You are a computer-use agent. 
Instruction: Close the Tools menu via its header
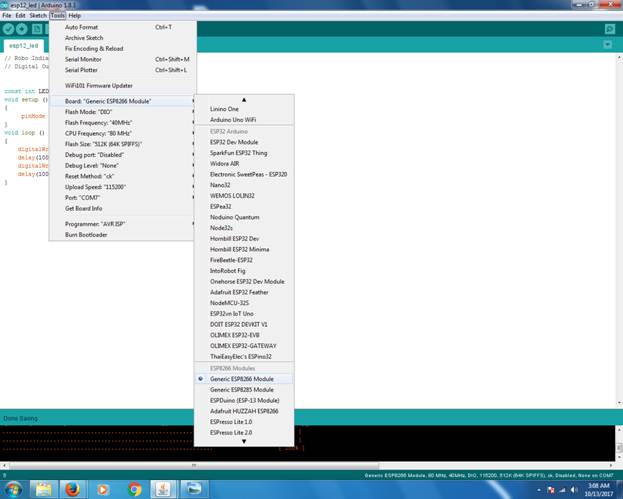point(58,15)
